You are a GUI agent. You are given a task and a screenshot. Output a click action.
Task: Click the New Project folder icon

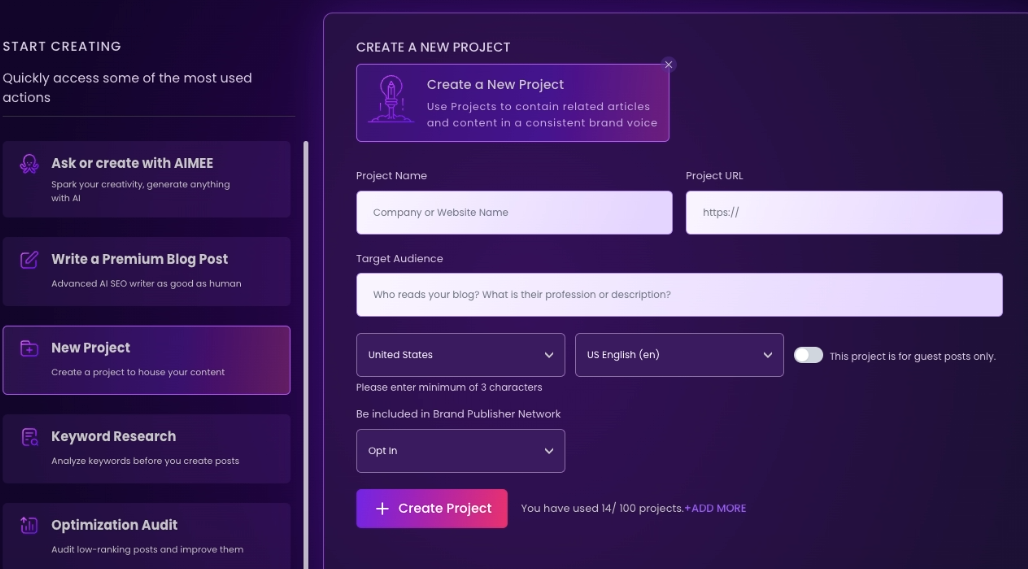click(29, 348)
